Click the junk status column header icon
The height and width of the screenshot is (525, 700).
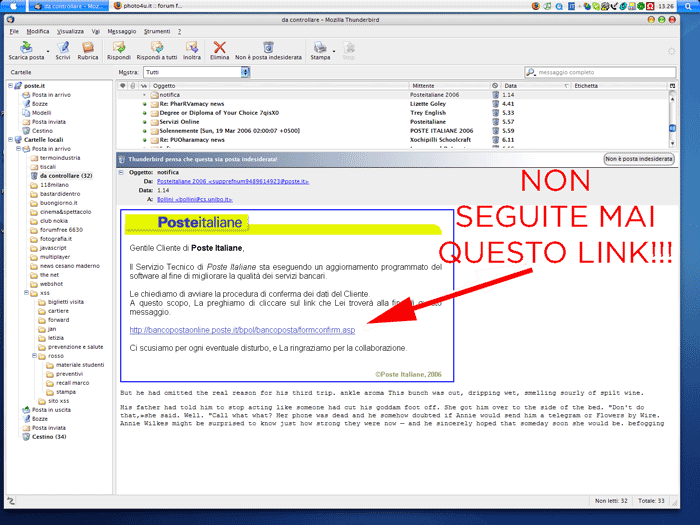point(495,85)
